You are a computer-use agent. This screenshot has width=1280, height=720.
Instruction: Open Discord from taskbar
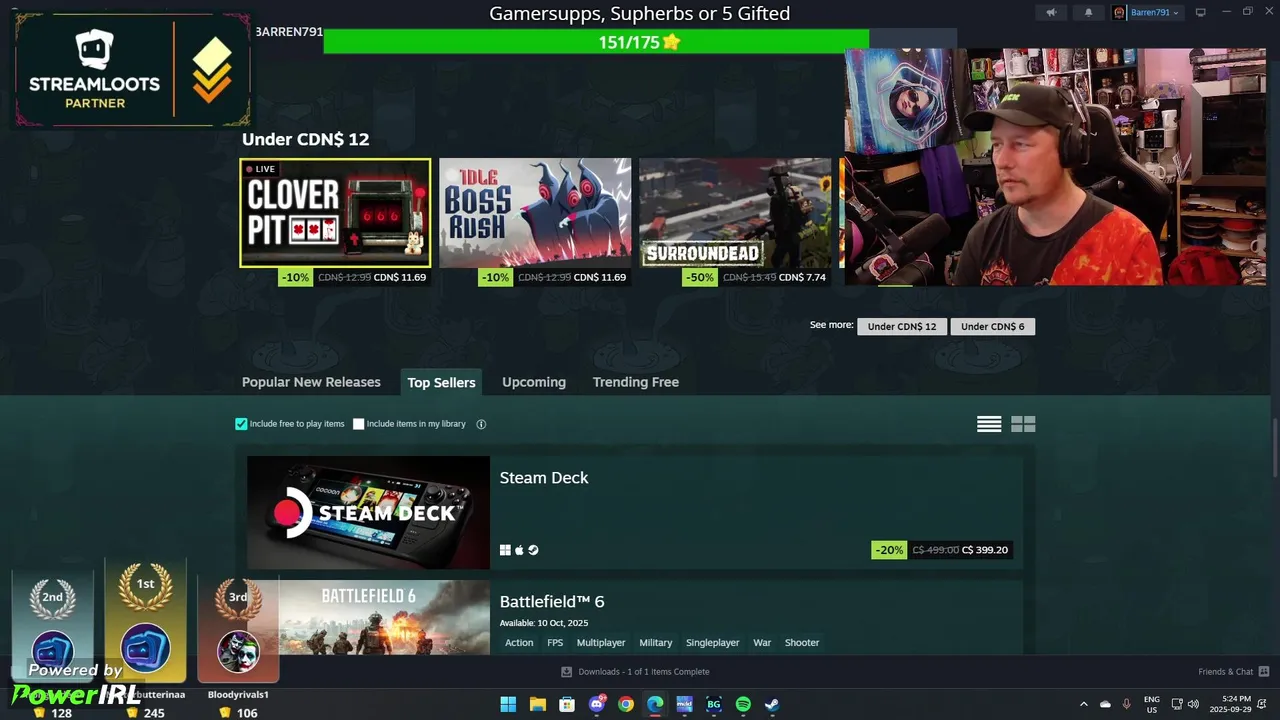597,704
